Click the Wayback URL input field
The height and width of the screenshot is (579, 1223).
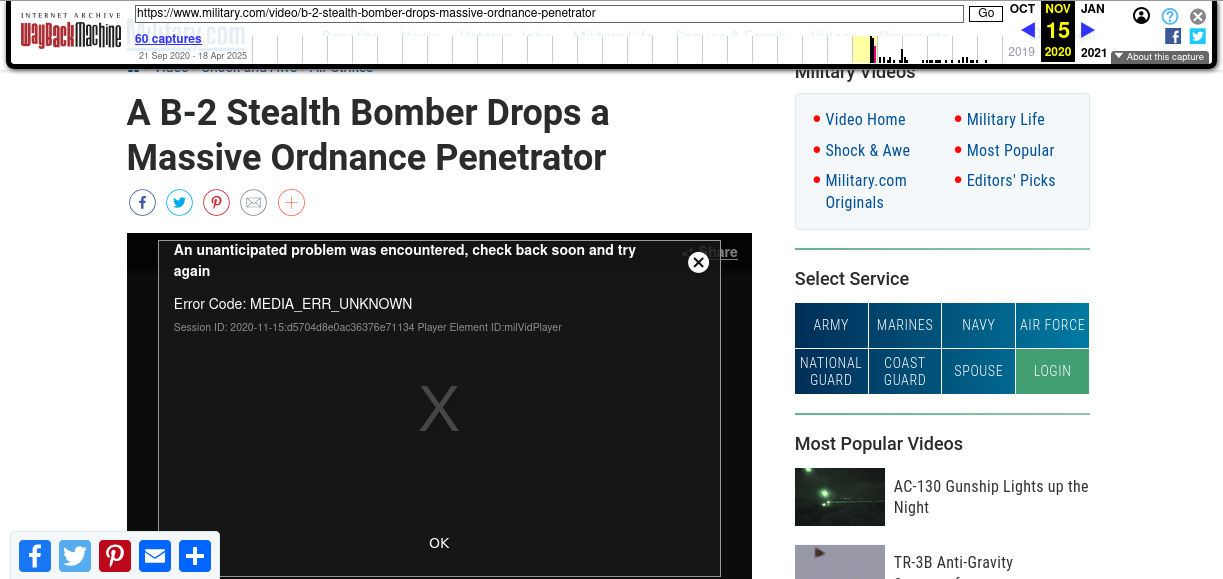tap(549, 14)
